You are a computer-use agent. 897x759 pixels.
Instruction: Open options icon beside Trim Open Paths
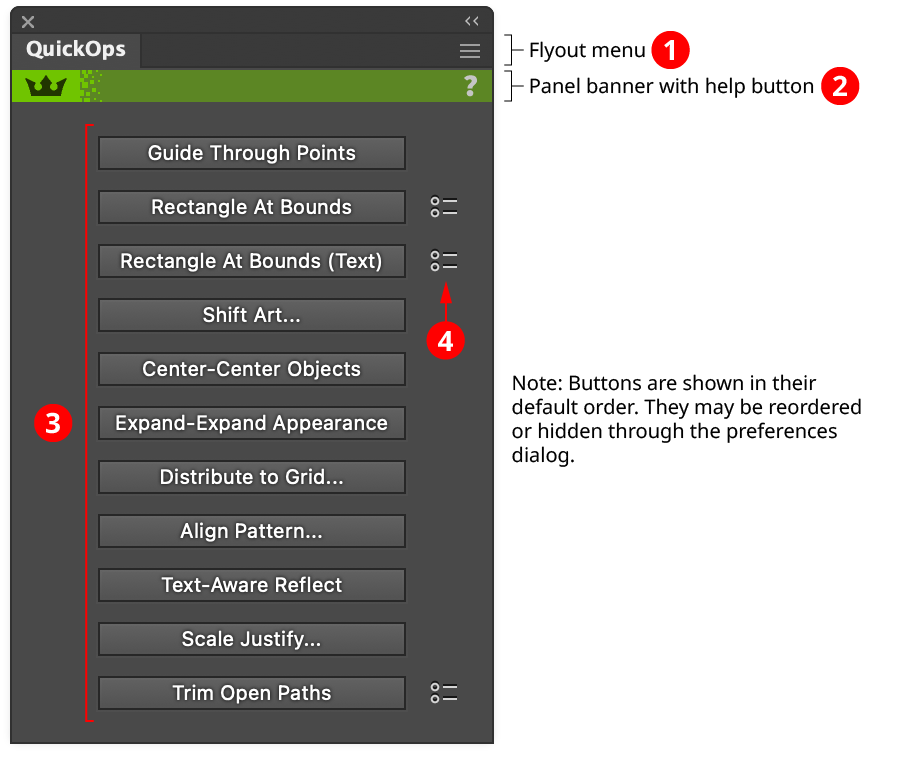444,693
